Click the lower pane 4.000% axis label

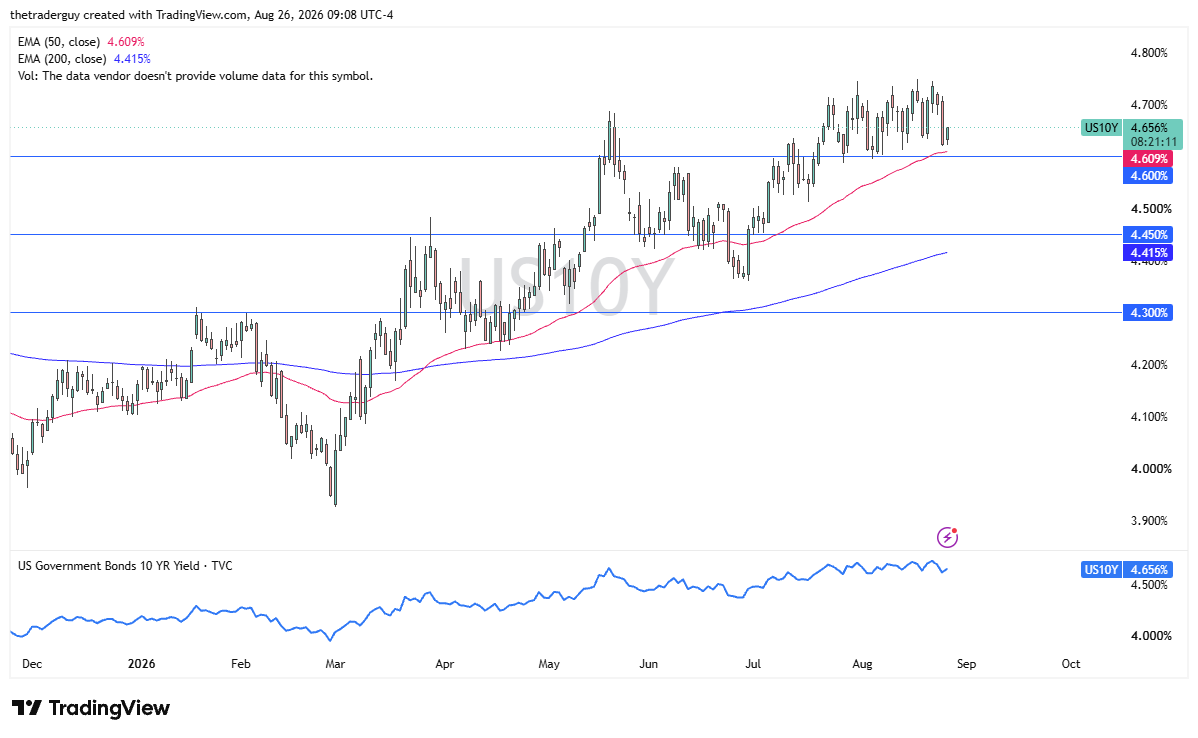click(x=1151, y=636)
